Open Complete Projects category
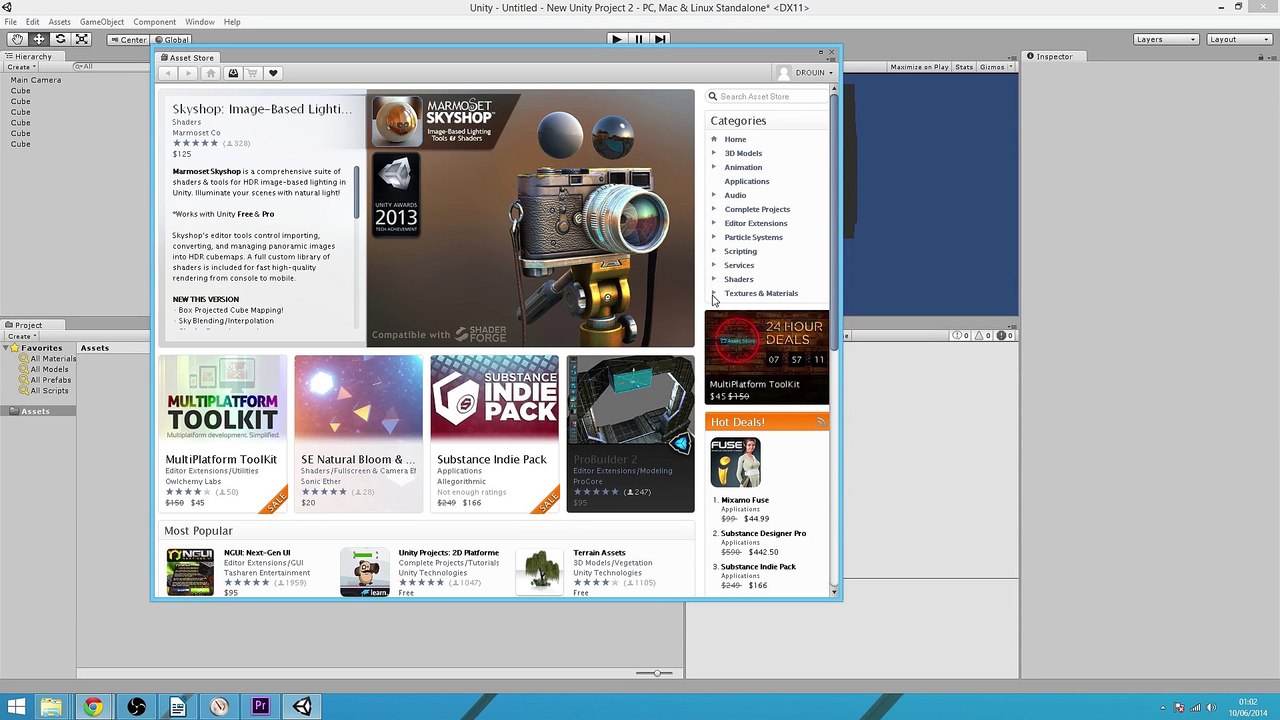Viewport: 1280px width, 720px height. click(x=757, y=209)
